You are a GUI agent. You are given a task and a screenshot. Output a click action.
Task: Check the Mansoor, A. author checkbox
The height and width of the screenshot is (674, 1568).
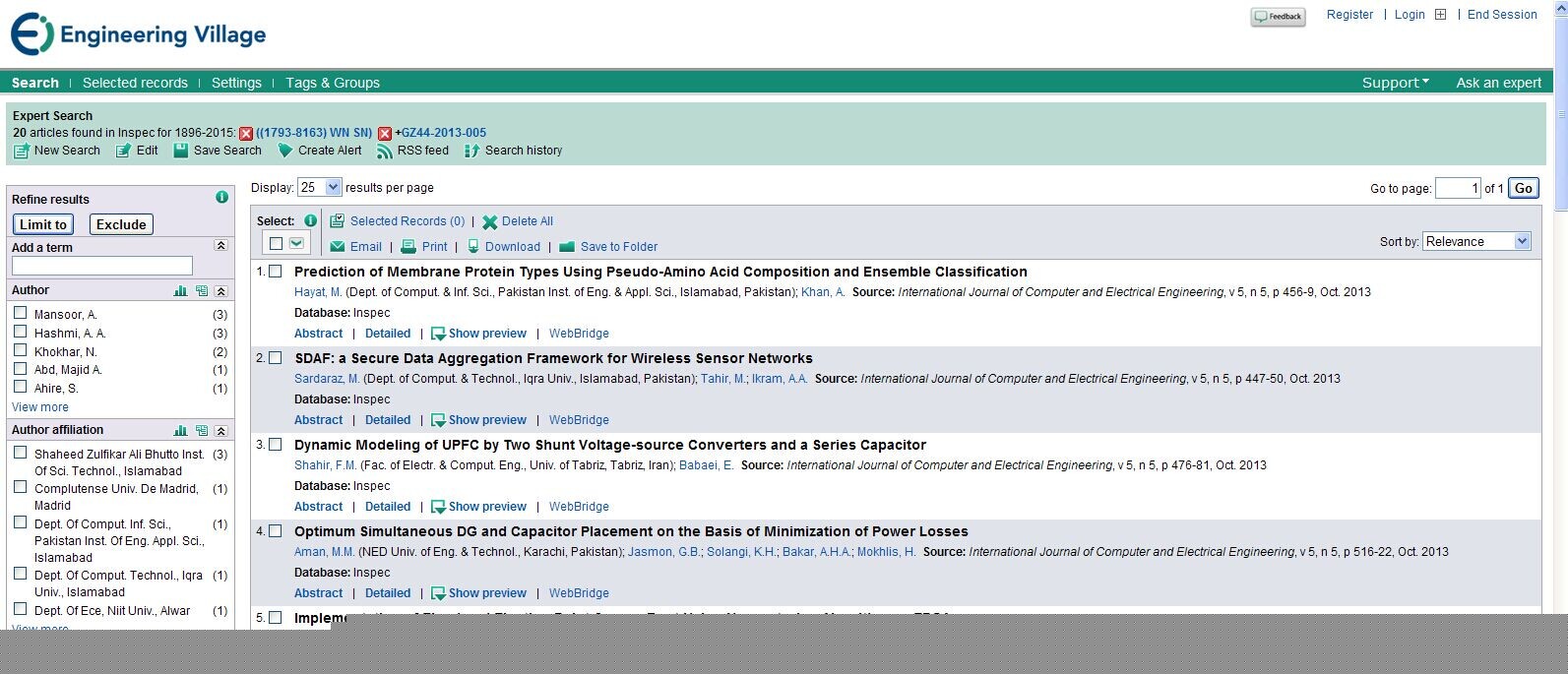coord(20,313)
